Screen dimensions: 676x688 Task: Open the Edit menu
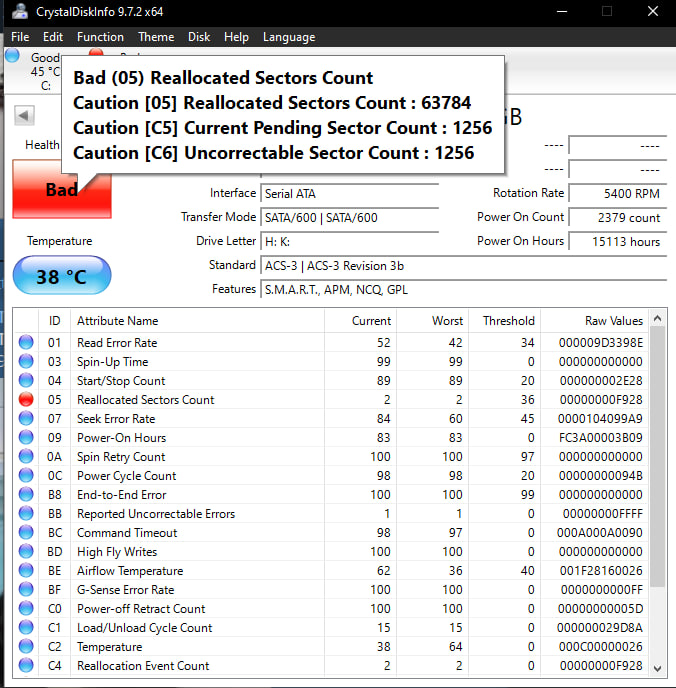[53, 37]
